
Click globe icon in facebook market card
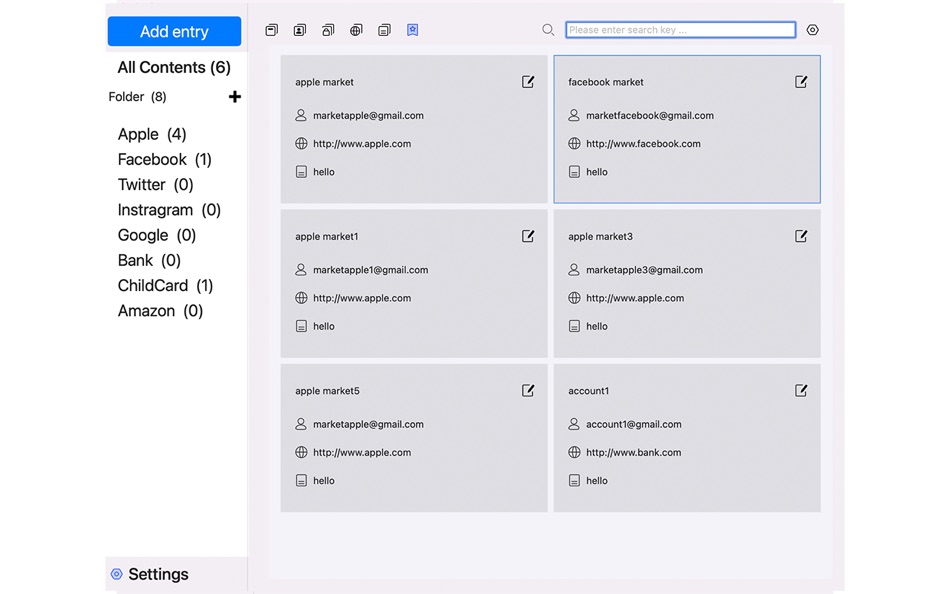pos(574,144)
